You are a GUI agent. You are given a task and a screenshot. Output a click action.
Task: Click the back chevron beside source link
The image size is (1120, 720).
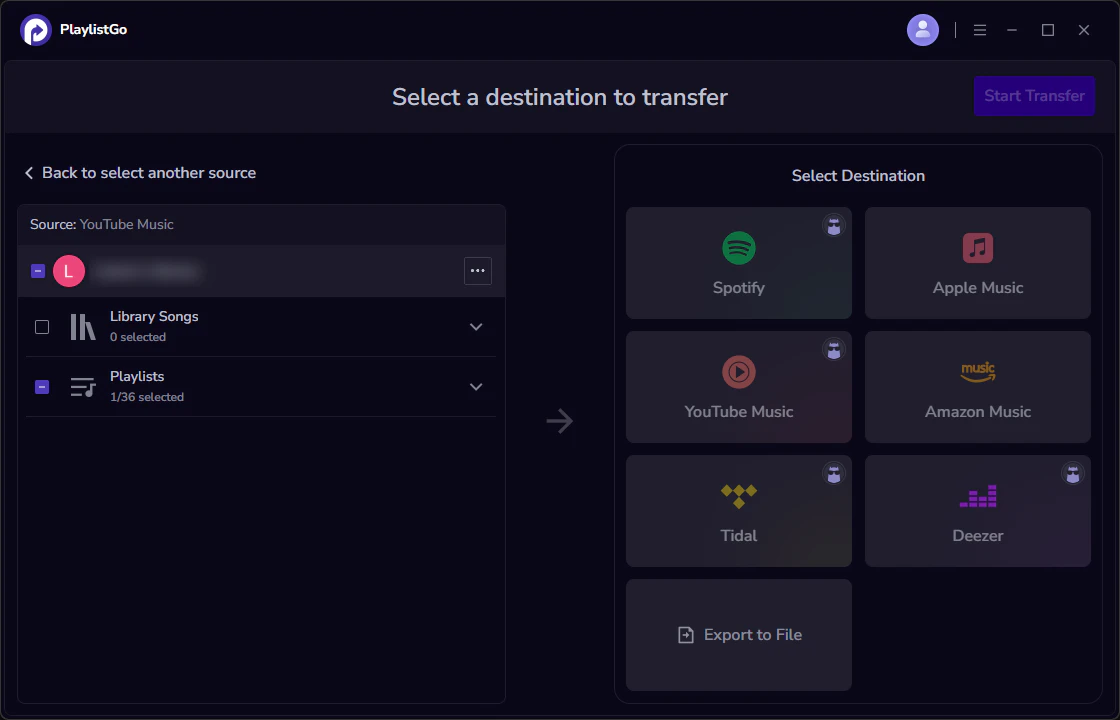pyautogui.click(x=29, y=173)
